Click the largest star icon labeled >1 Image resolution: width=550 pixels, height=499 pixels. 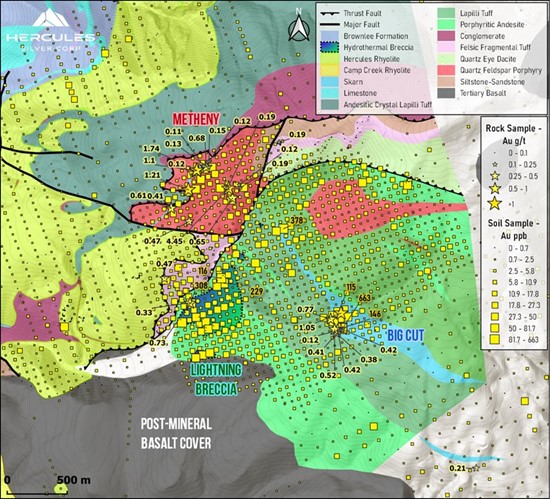coord(495,203)
